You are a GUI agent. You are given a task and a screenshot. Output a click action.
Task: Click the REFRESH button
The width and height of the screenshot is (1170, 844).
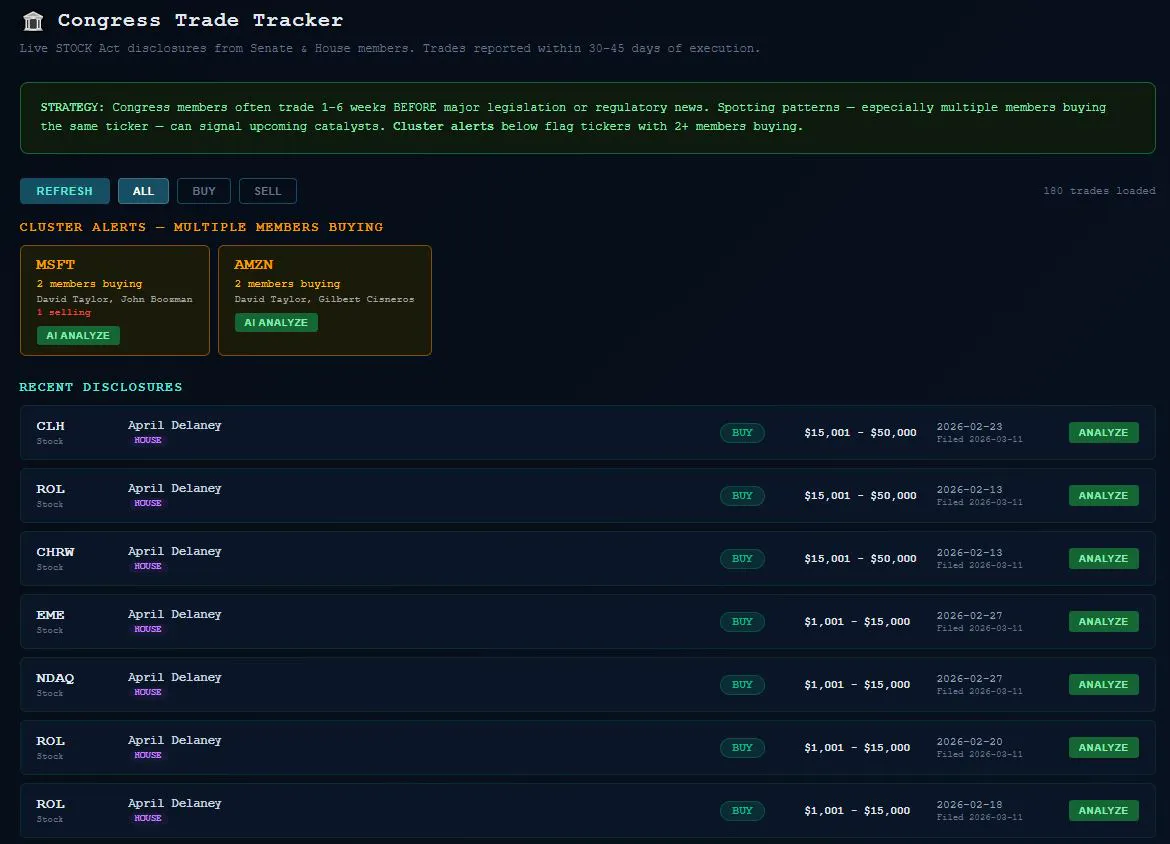(x=65, y=191)
